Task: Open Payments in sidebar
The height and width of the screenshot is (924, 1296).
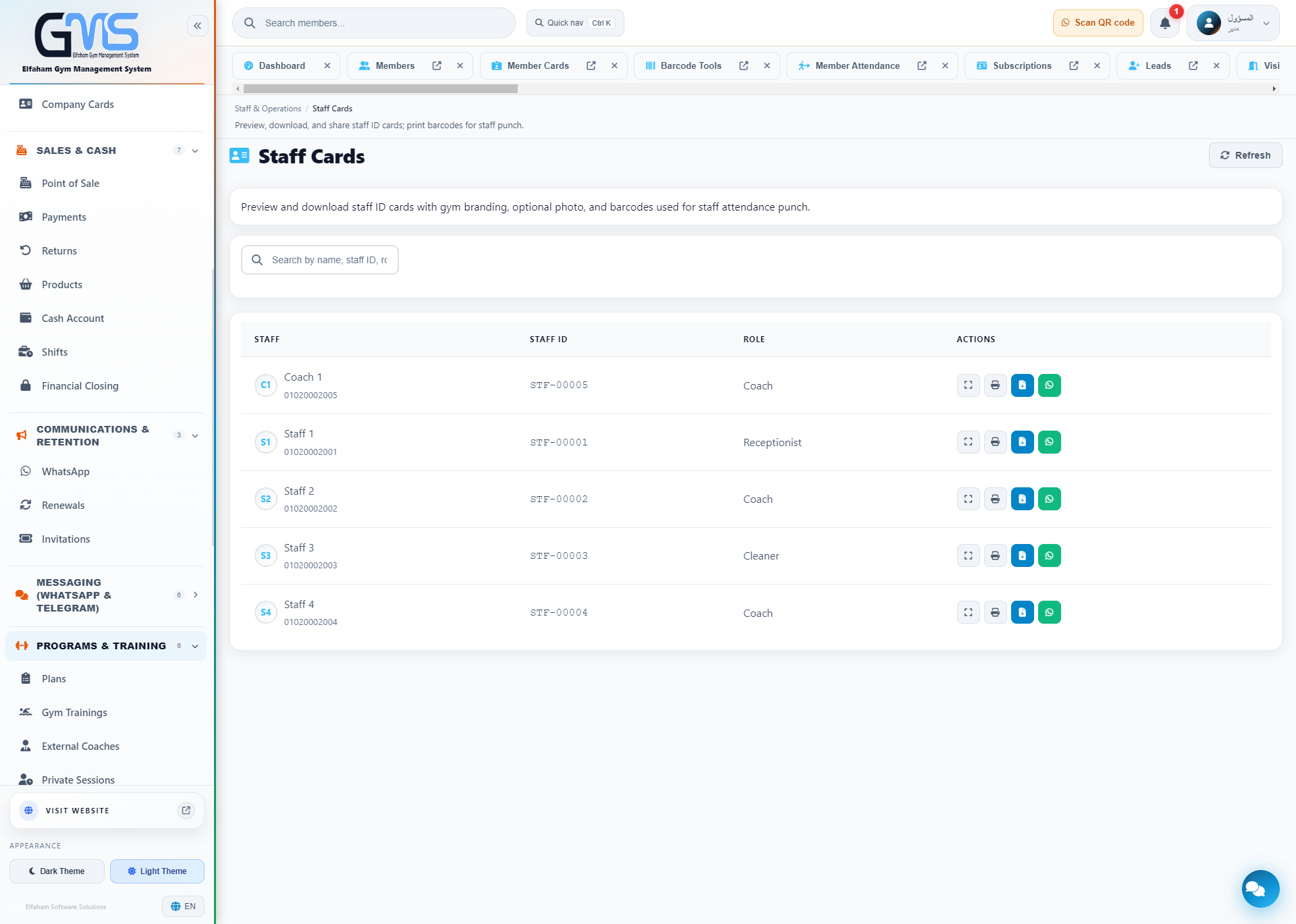Action: click(64, 217)
